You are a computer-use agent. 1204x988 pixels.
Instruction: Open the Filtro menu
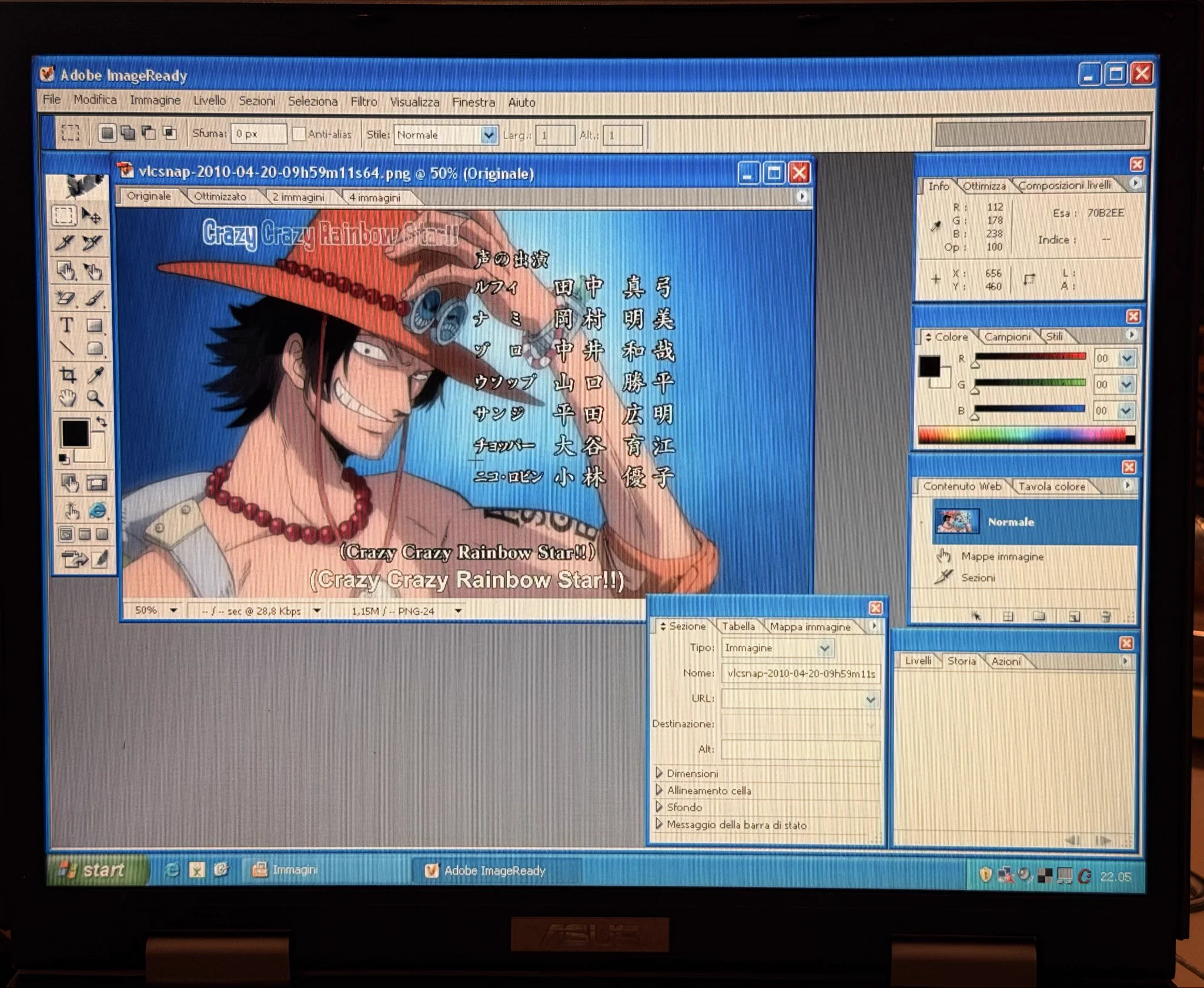[x=364, y=101]
